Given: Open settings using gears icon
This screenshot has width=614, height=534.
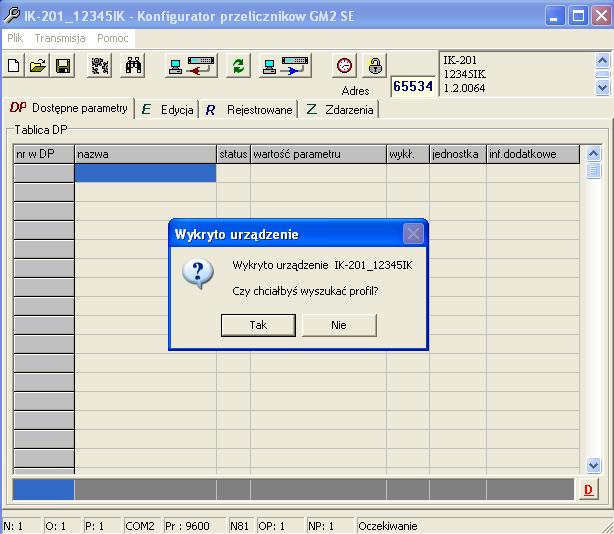Looking at the screenshot, I should [x=99, y=65].
